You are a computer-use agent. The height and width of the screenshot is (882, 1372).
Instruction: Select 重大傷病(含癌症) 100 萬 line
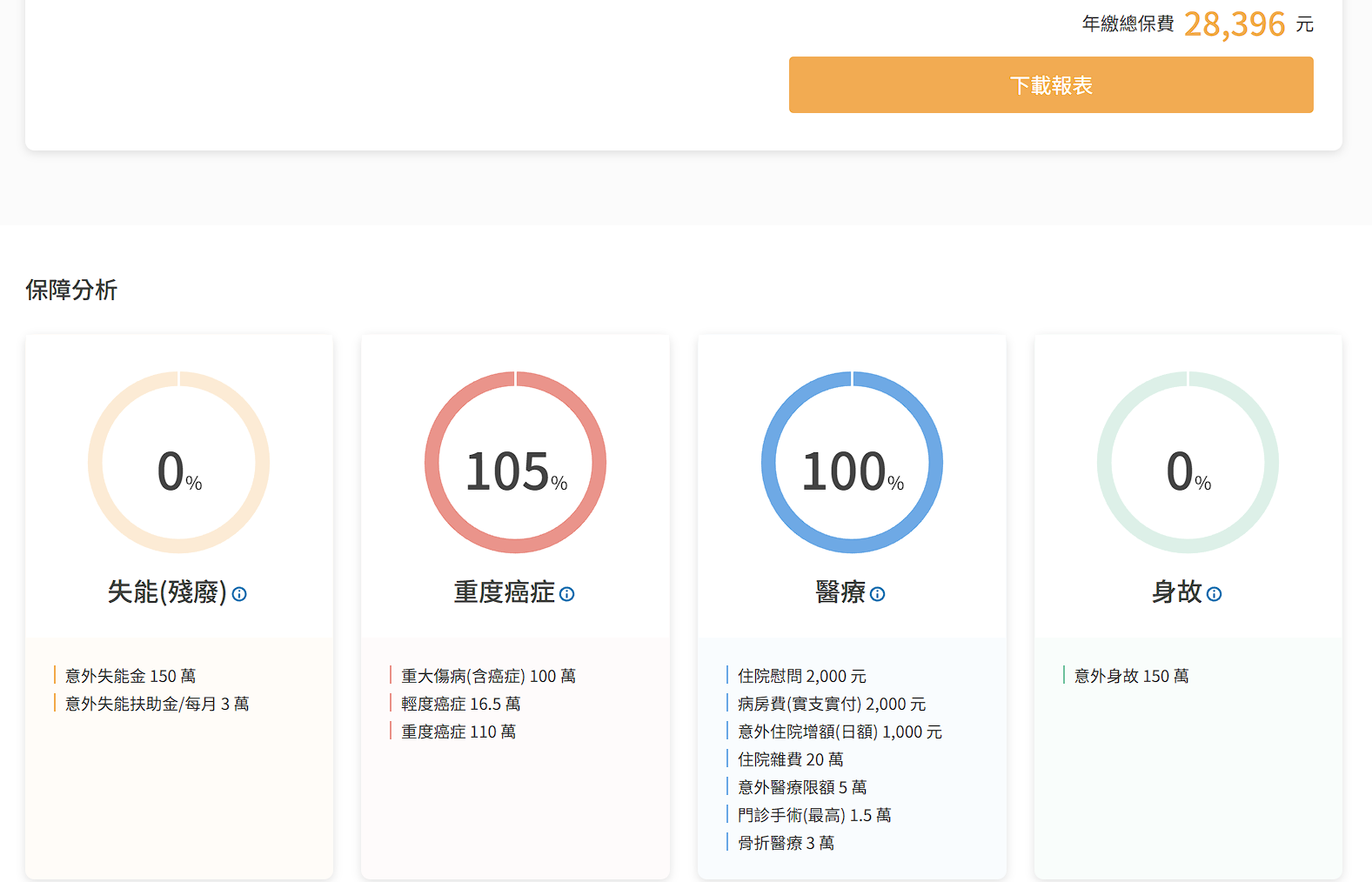coord(488,676)
